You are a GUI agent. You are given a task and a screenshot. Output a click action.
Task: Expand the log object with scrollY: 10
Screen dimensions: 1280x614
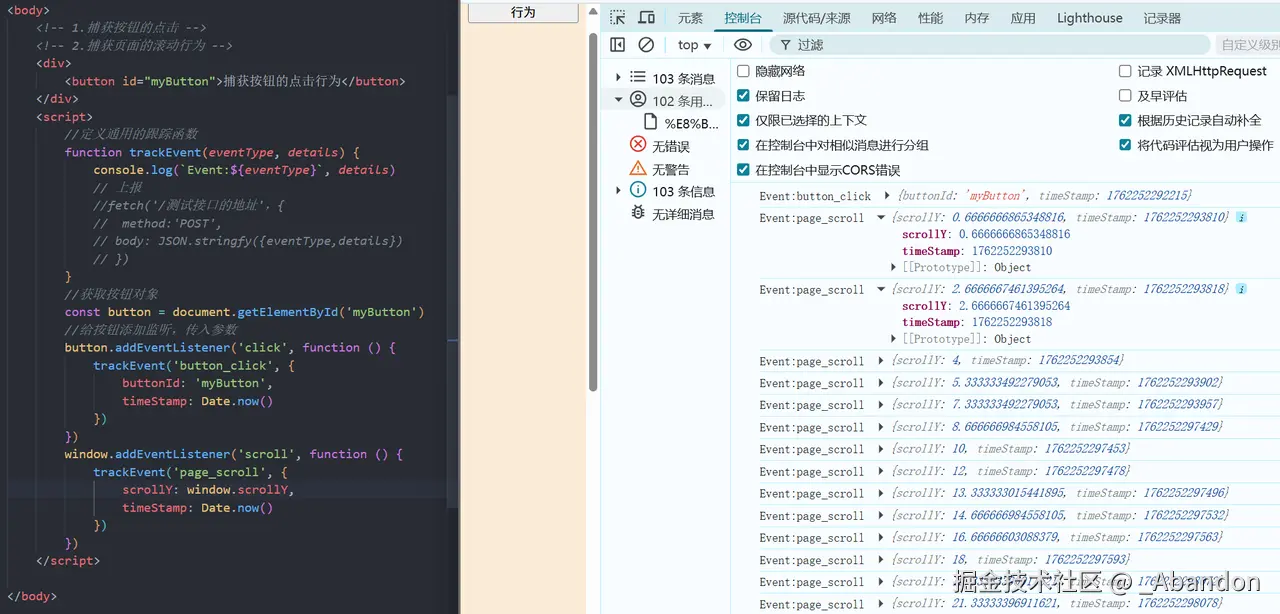click(881, 449)
